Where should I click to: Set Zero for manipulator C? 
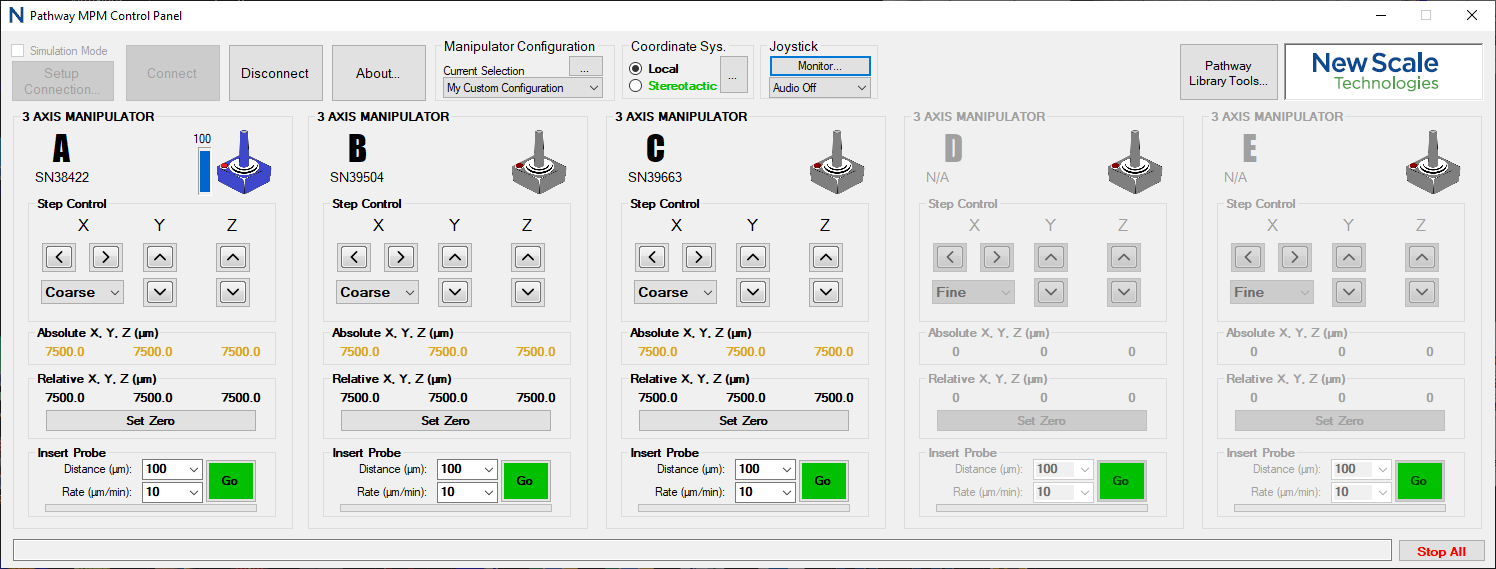click(x=743, y=421)
